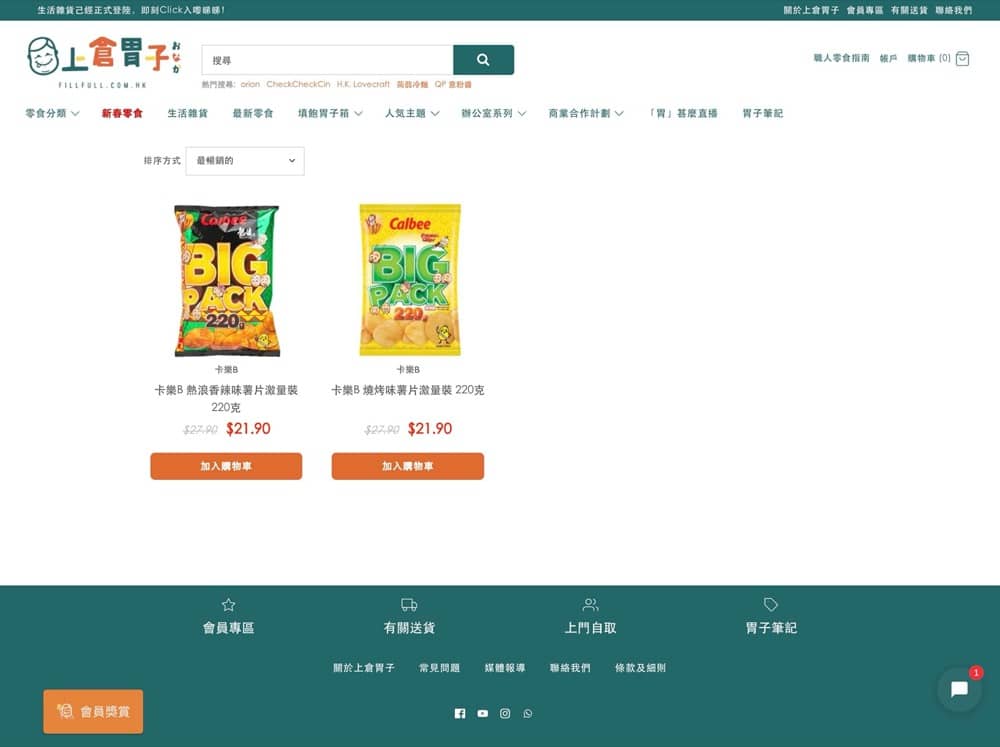Expand the 填飽胃子箱 menu
1000x747 pixels.
coord(330,114)
